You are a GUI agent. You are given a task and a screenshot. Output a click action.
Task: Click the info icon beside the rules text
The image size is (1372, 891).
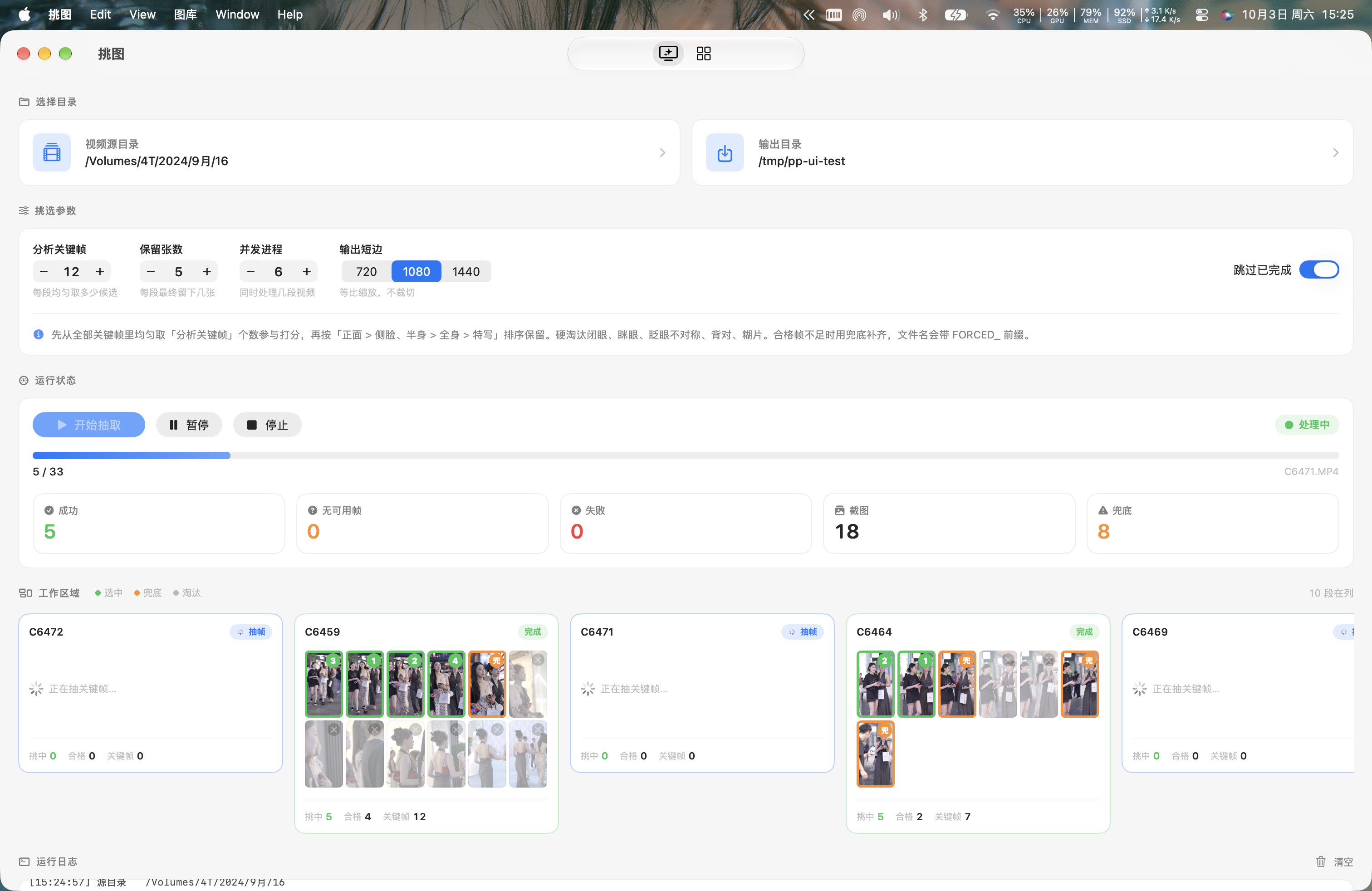39,334
